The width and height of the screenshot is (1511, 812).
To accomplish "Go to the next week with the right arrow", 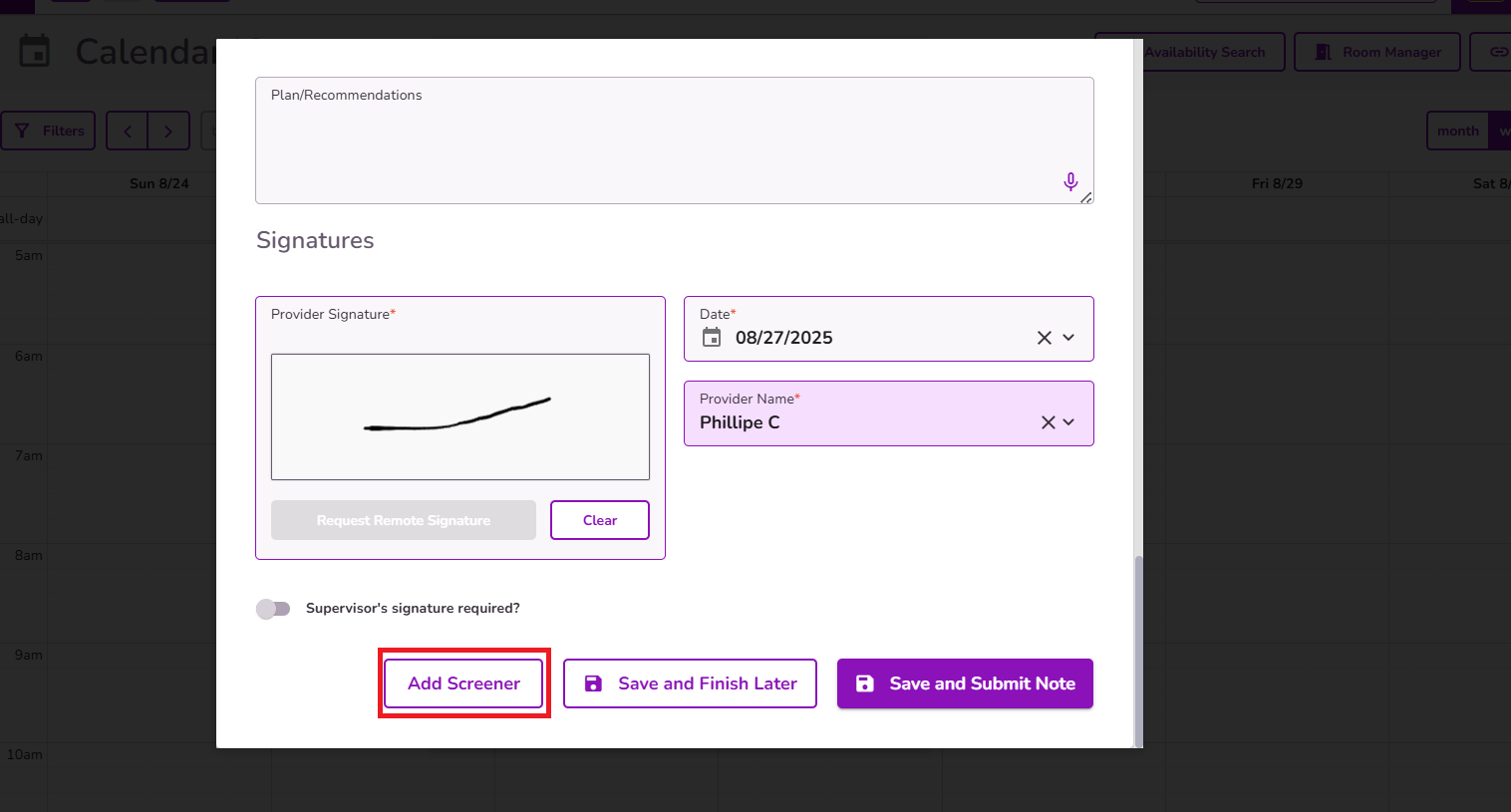I will coord(168,131).
